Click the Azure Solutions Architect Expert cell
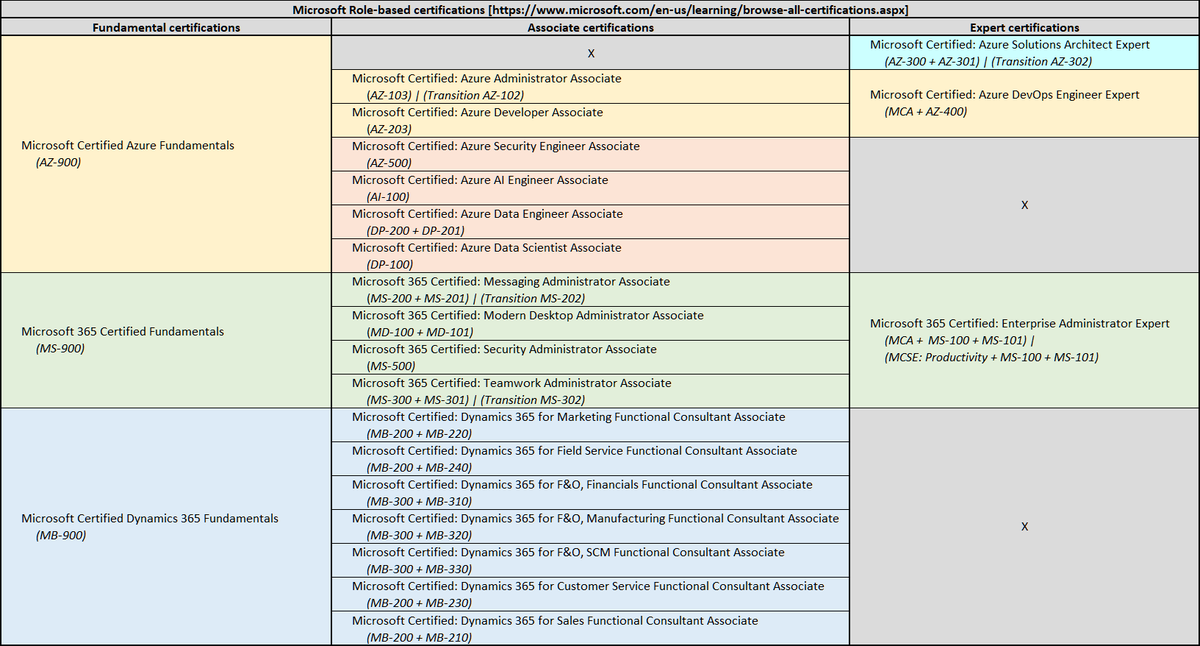This screenshot has height=646, width=1200. [x=1024, y=53]
